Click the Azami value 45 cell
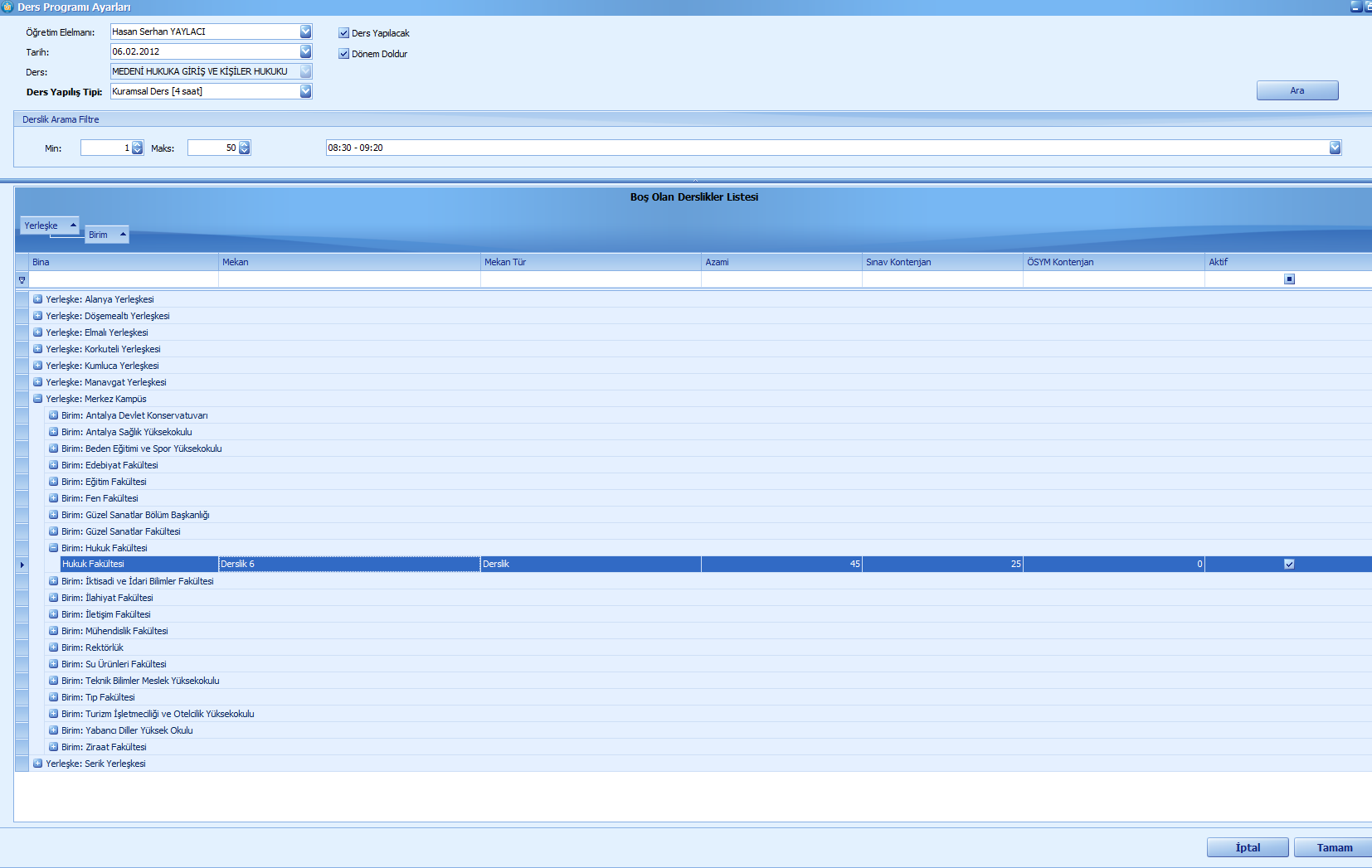 tap(781, 564)
